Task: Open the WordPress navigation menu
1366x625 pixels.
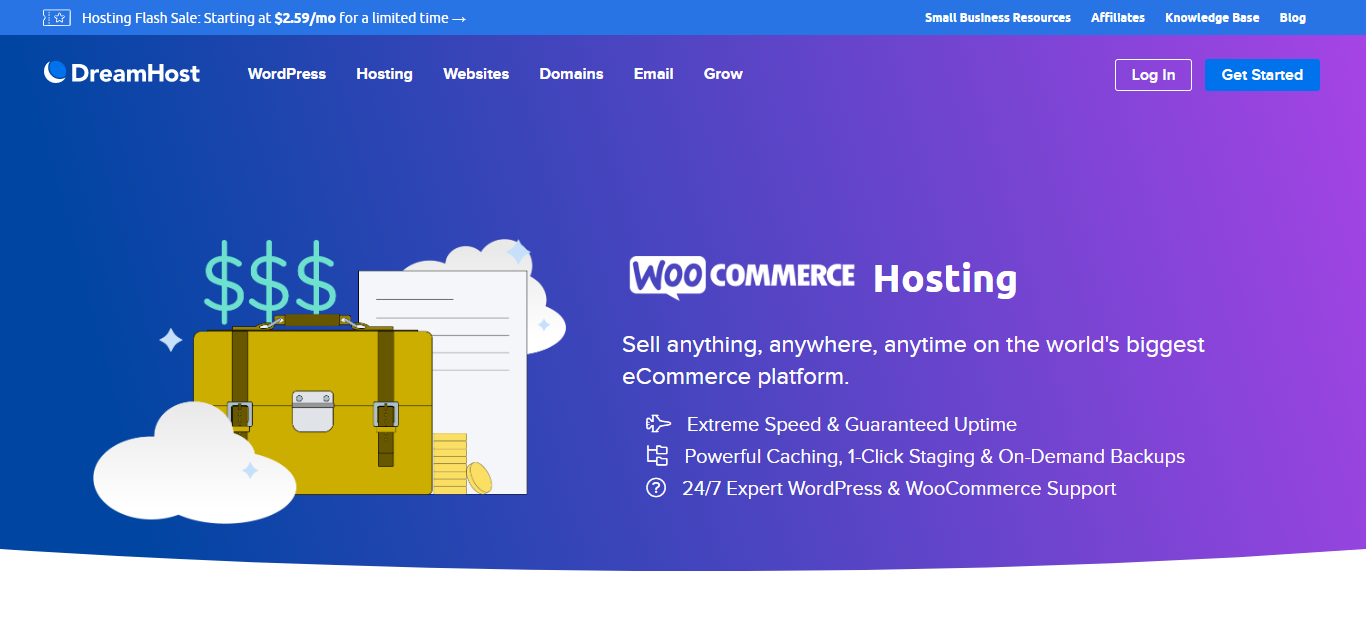Action: point(287,74)
